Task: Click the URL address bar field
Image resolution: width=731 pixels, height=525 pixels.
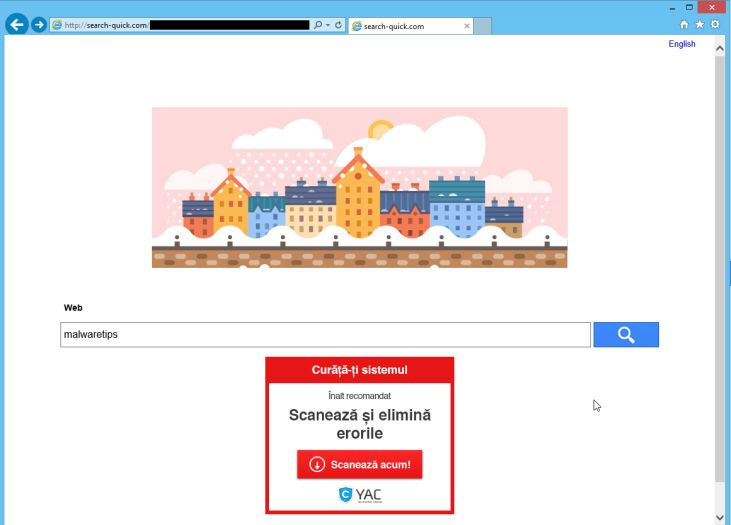Action: 182,25
